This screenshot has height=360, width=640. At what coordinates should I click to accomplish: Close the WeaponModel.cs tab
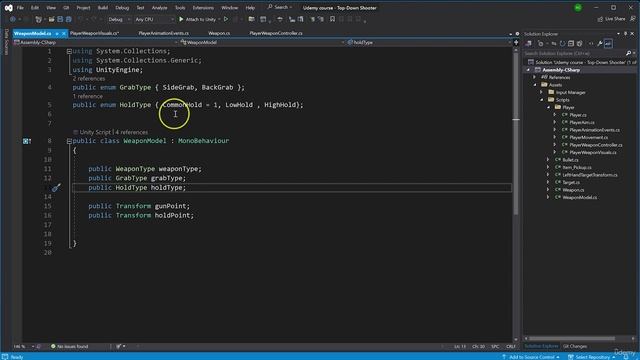(64, 33)
